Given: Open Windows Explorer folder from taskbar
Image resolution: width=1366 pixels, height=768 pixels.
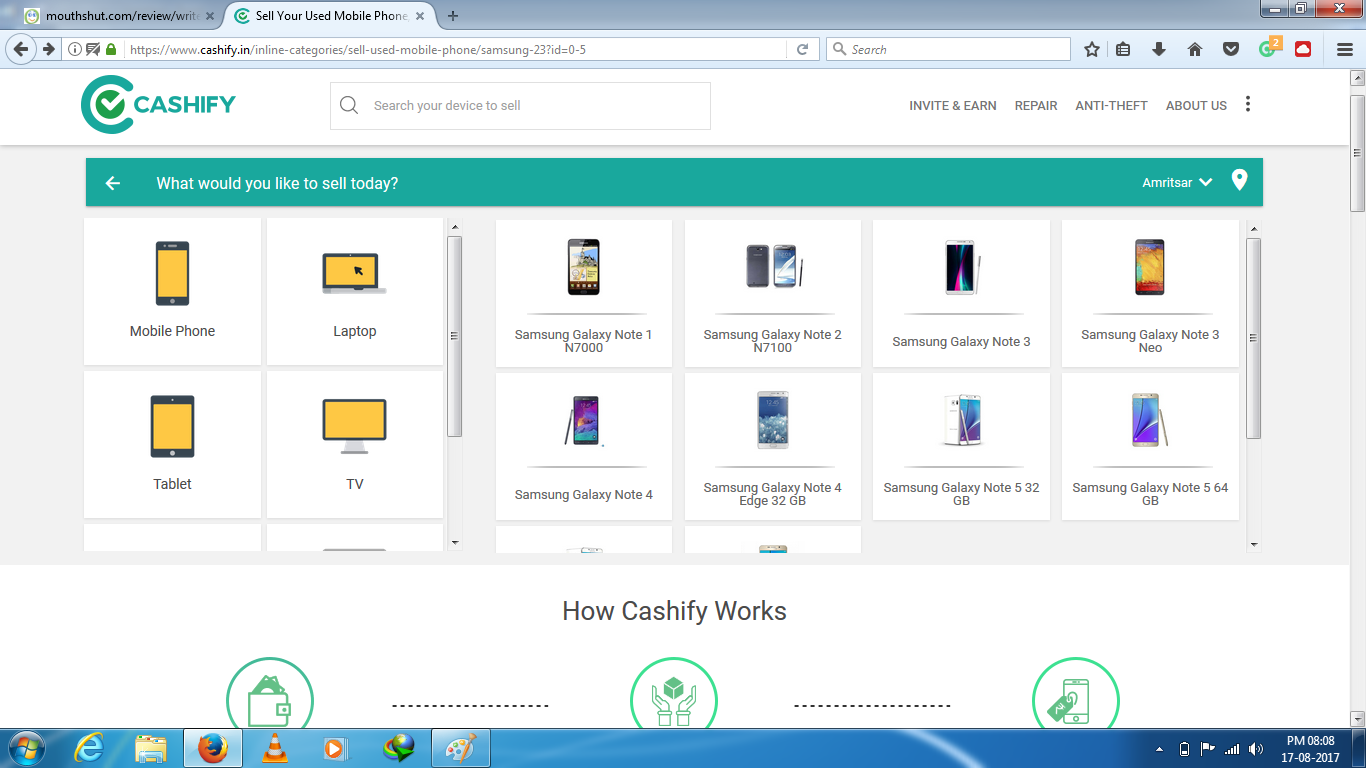Looking at the screenshot, I should (x=151, y=748).
